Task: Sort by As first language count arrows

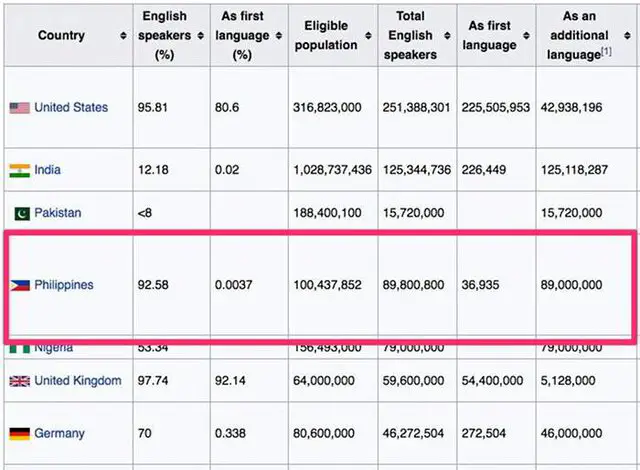Action: coord(527,36)
